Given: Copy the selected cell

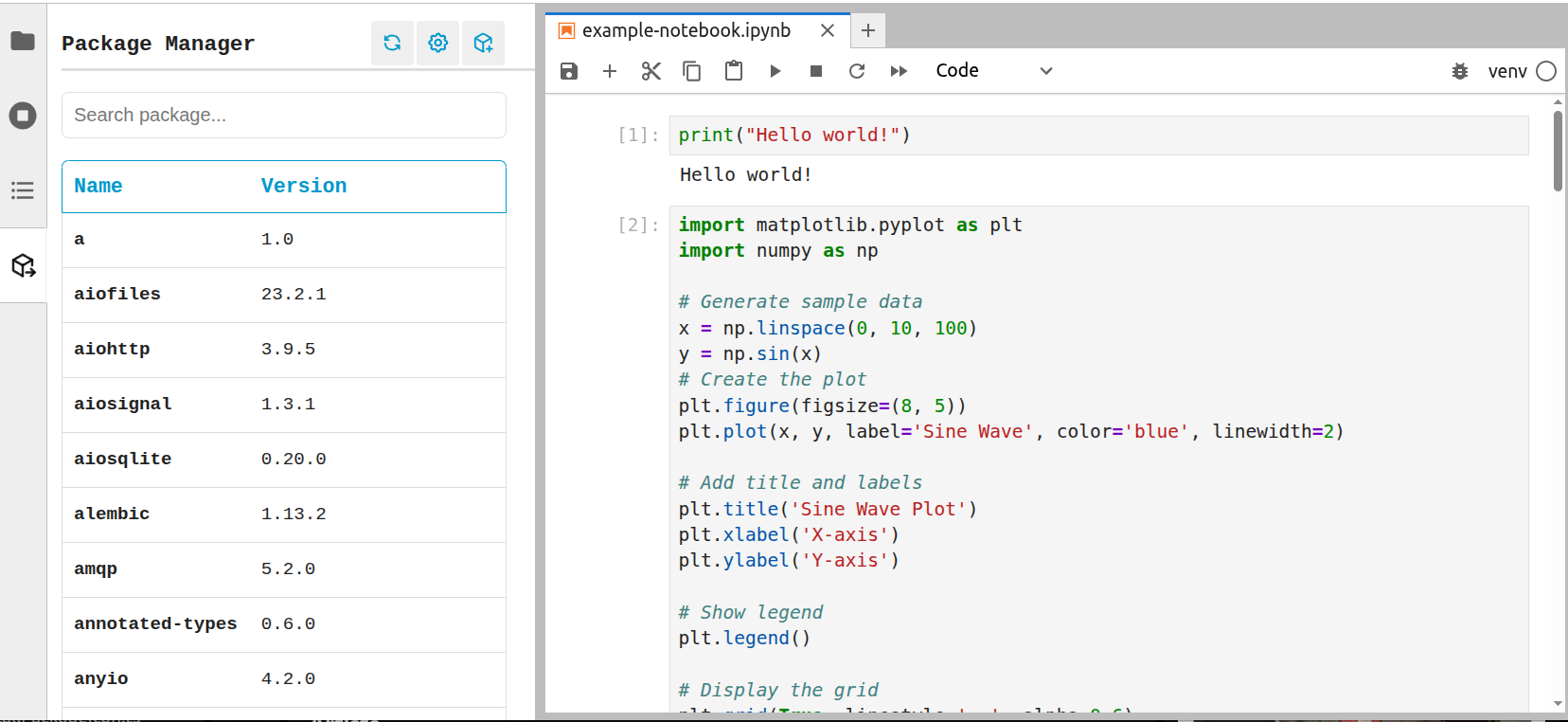Looking at the screenshot, I should tap(692, 71).
